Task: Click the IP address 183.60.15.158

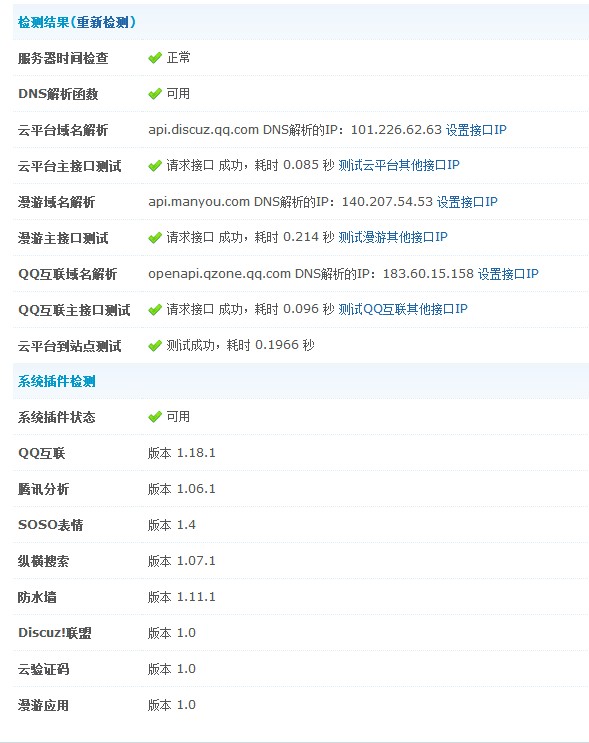Action: click(428, 273)
